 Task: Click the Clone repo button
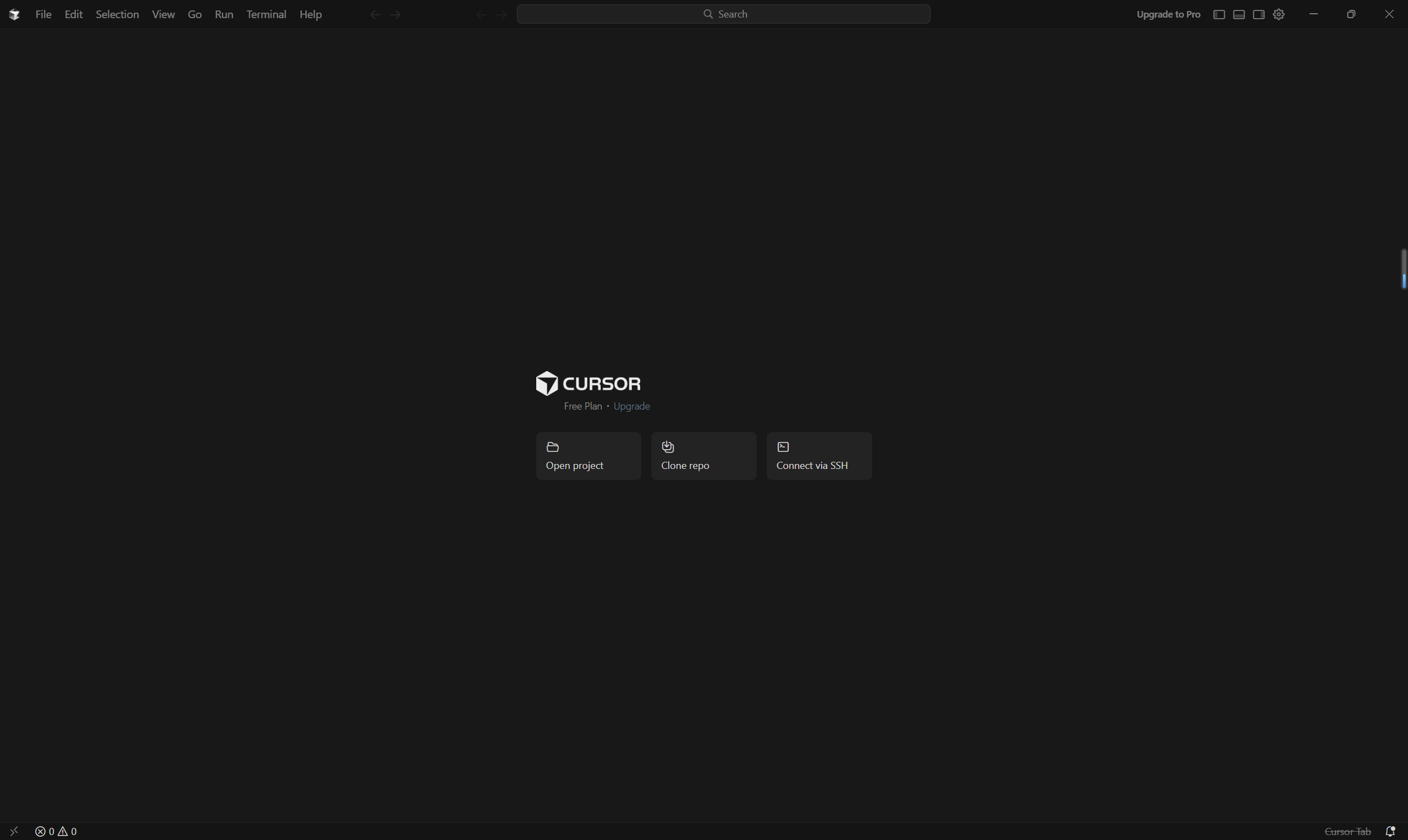(x=703, y=456)
